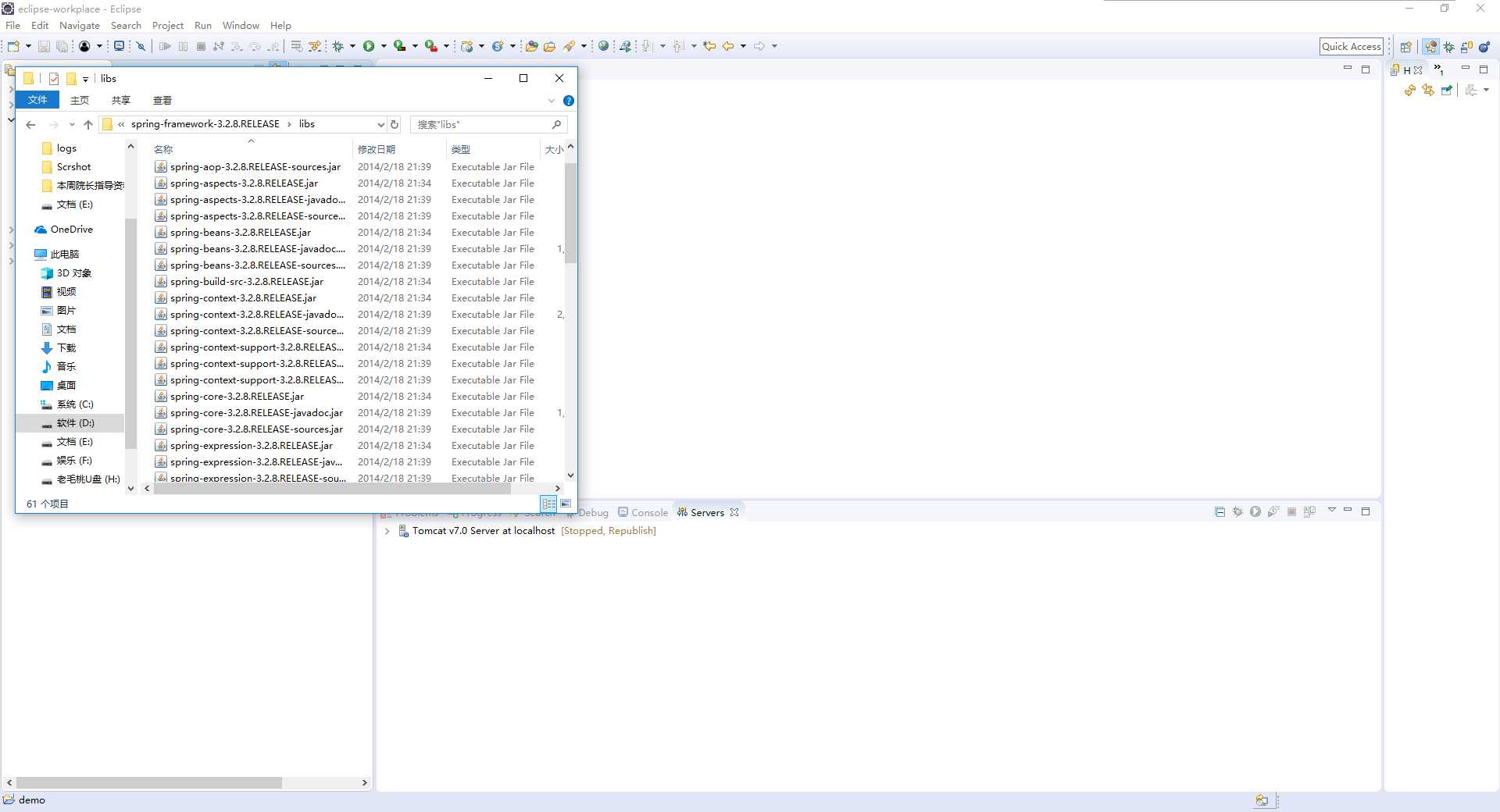Viewport: 1500px width, 812px height.
Task: Open the Project menu in Eclipse
Action: pos(168,26)
